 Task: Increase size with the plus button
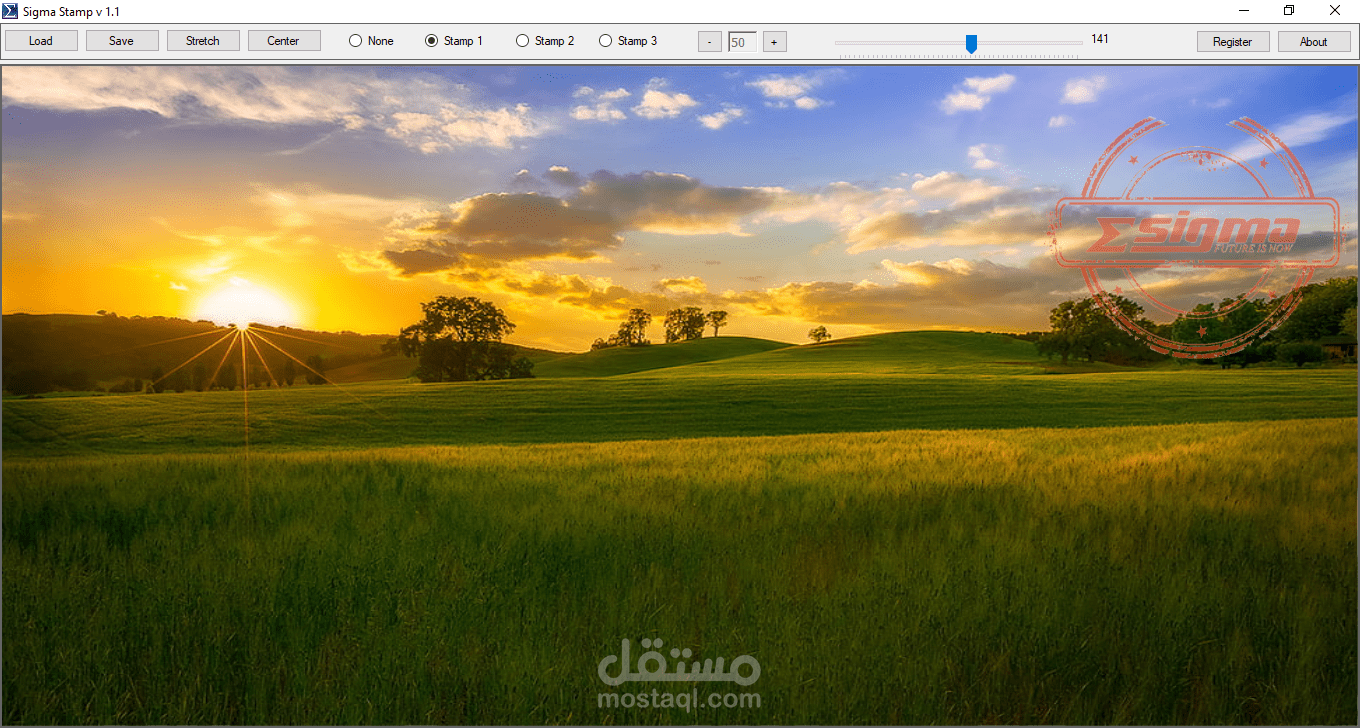pos(774,42)
